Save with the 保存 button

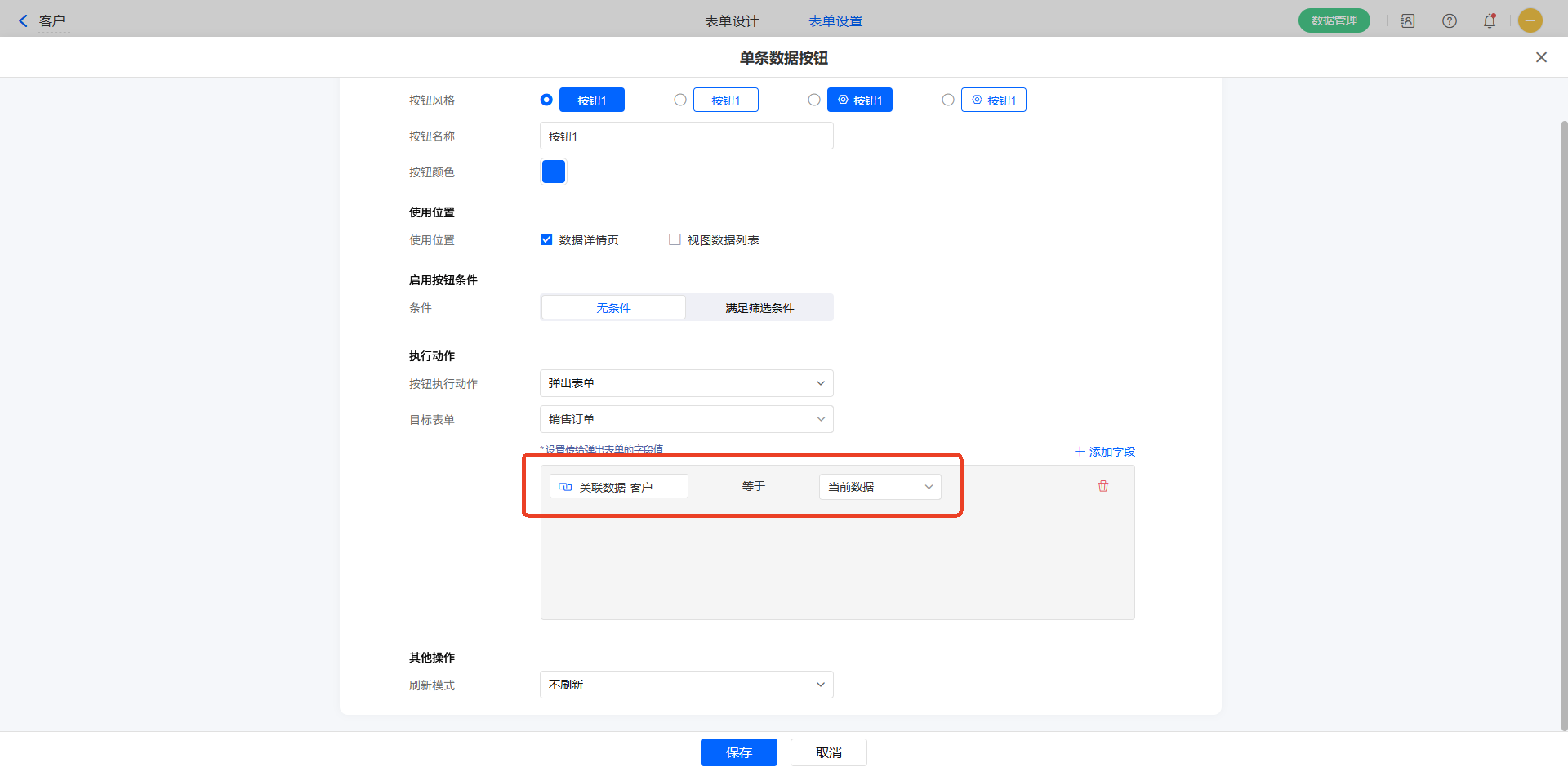(739, 752)
